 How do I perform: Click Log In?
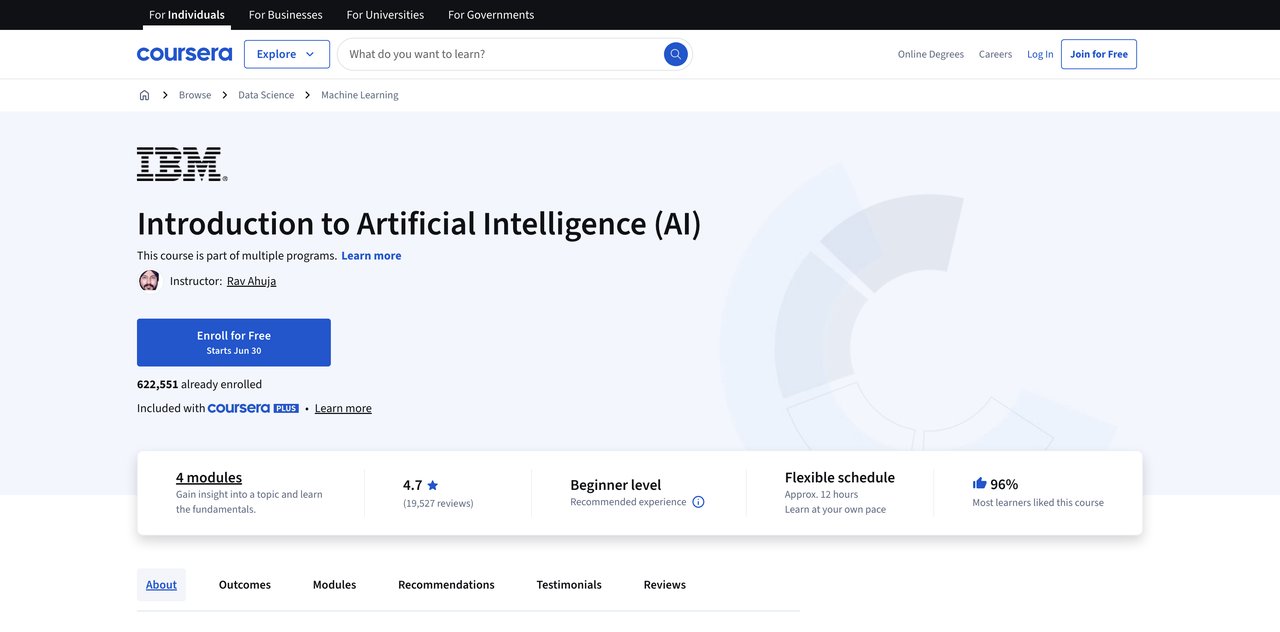1040,54
